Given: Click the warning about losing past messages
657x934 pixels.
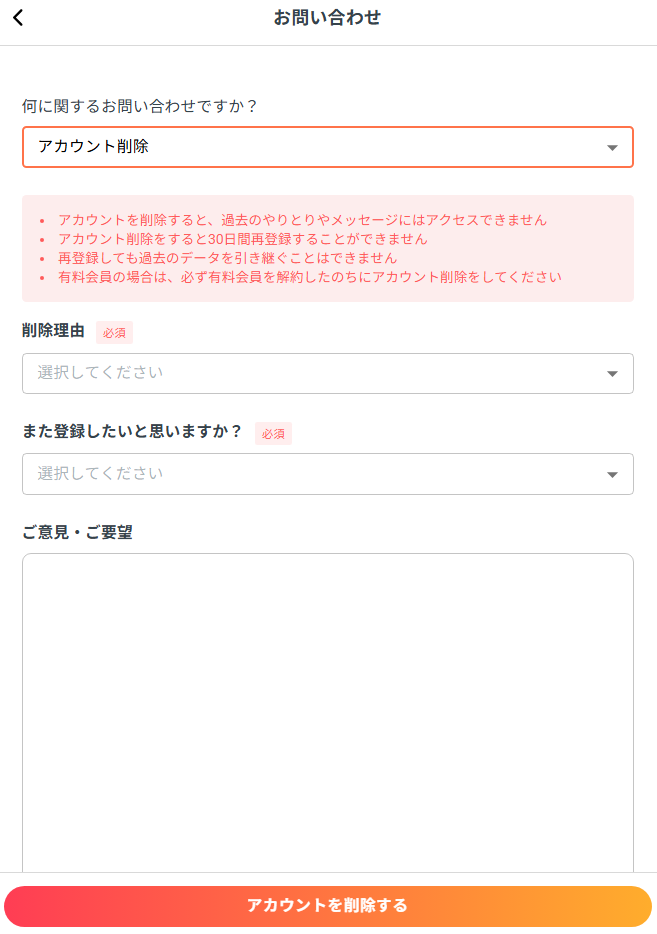Looking at the screenshot, I should click(x=302, y=220).
